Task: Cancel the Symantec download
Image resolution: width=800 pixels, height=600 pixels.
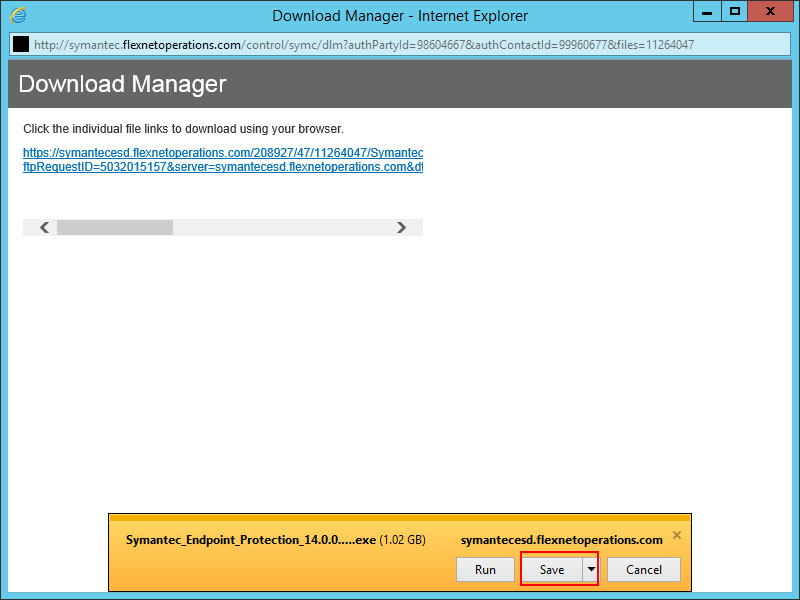Action: (x=643, y=569)
